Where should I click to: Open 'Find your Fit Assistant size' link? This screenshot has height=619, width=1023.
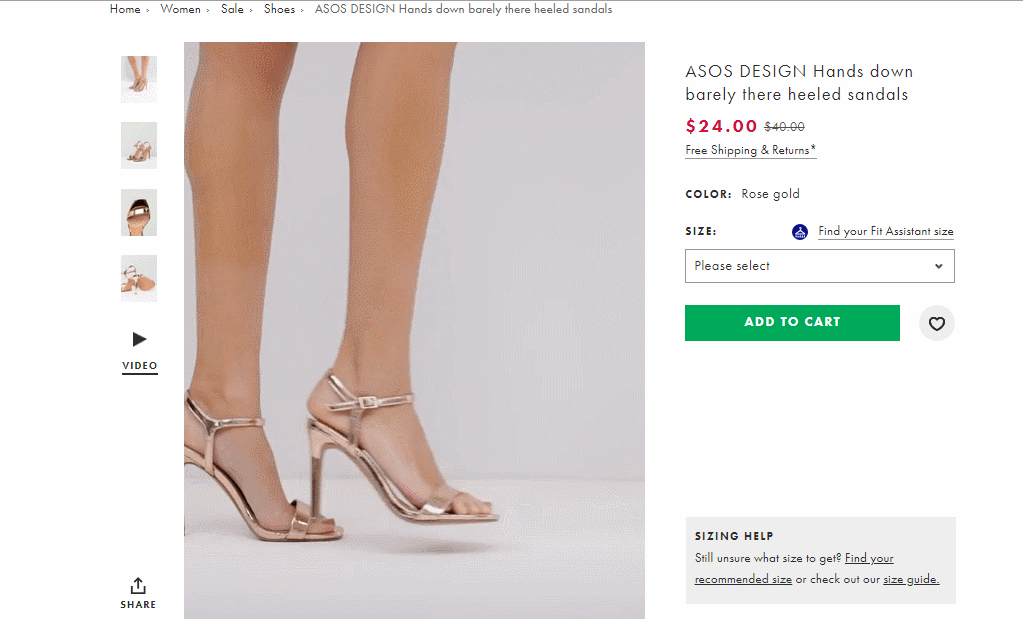(x=885, y=232)
